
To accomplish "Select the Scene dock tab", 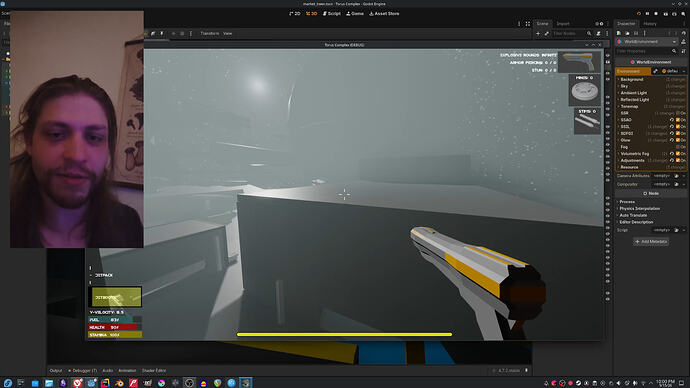I will pyautogui.click(x=543, y=24).
